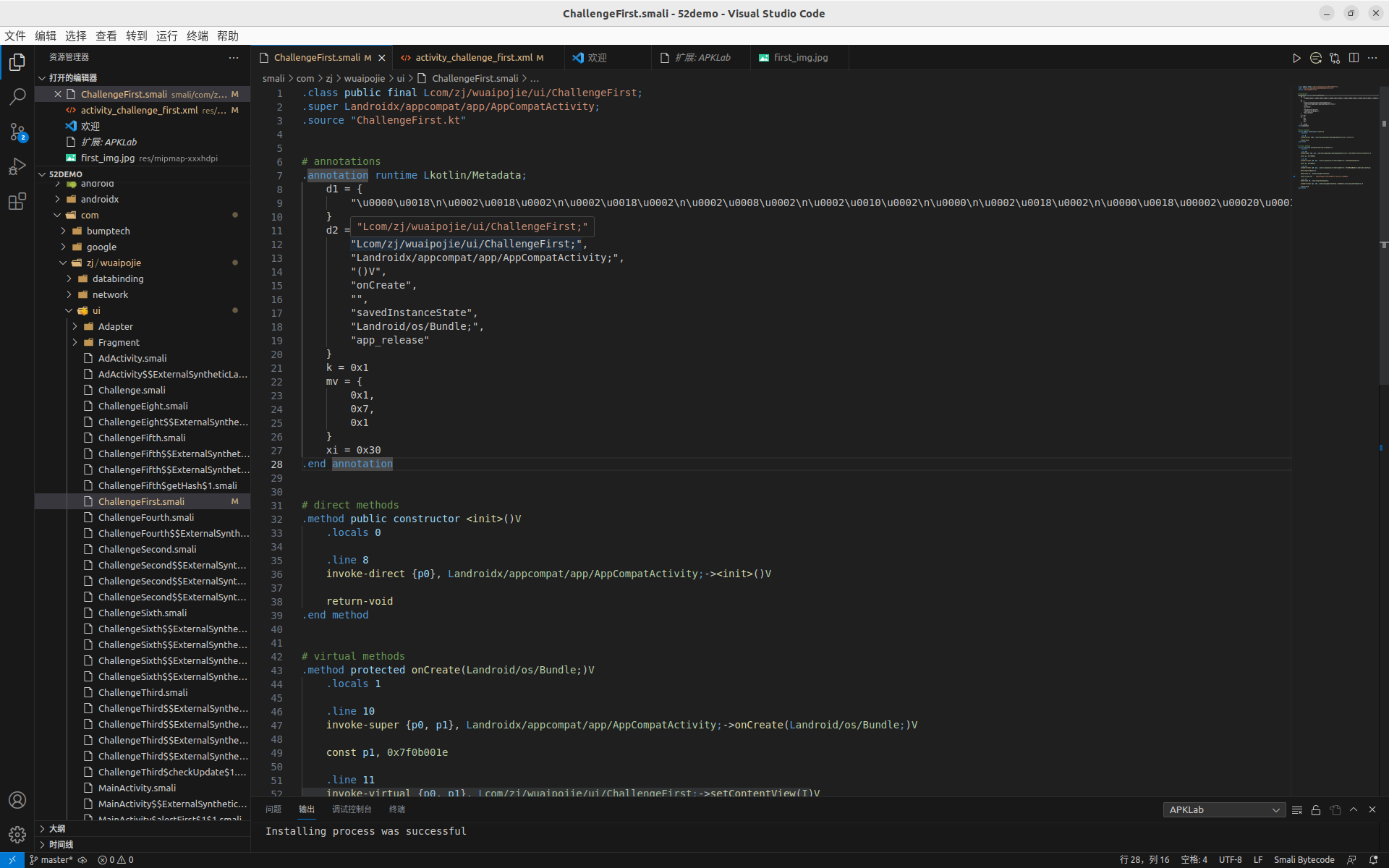Open the Accounts menu icon
This screenshot has width=1389, height=868.
point(17,800)
